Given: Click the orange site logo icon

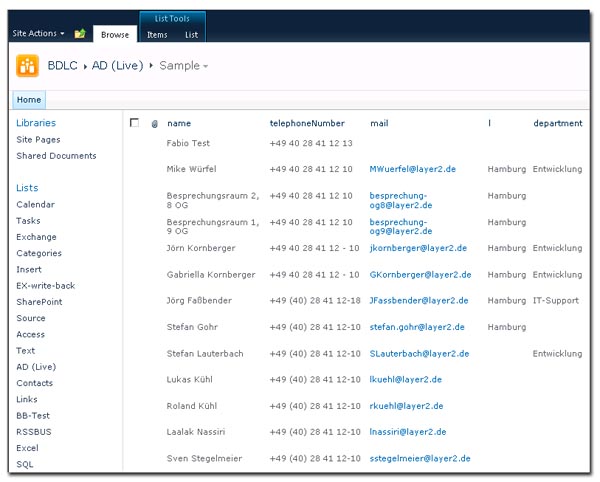Looking at the screenshot, I should click(x=28, y=65).
